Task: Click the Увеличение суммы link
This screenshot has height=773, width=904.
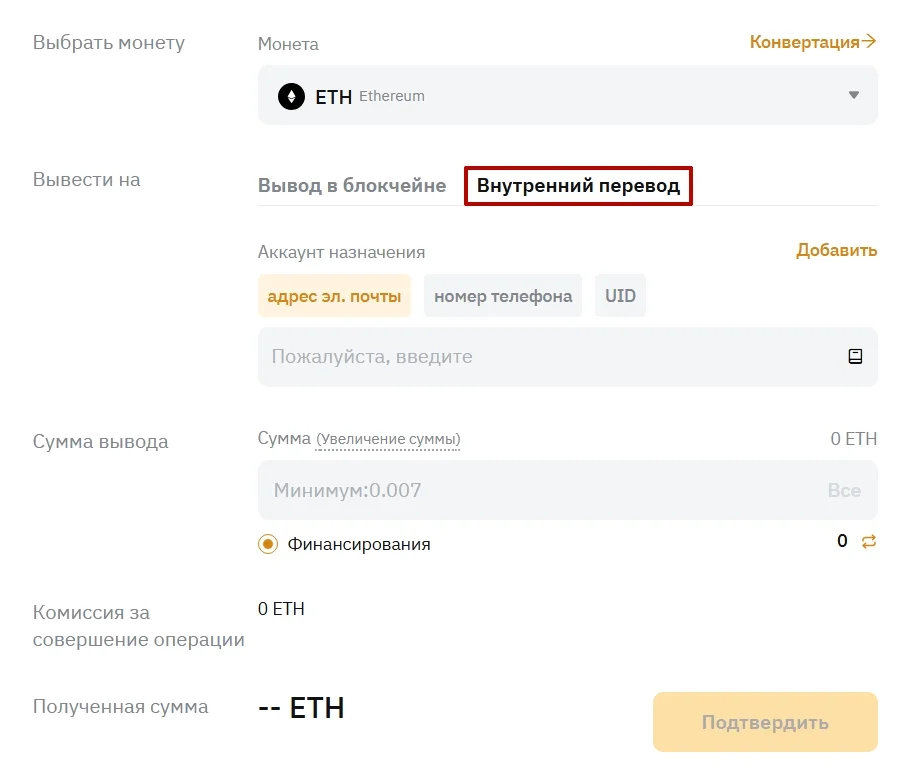Action: [x=388, y=439]
